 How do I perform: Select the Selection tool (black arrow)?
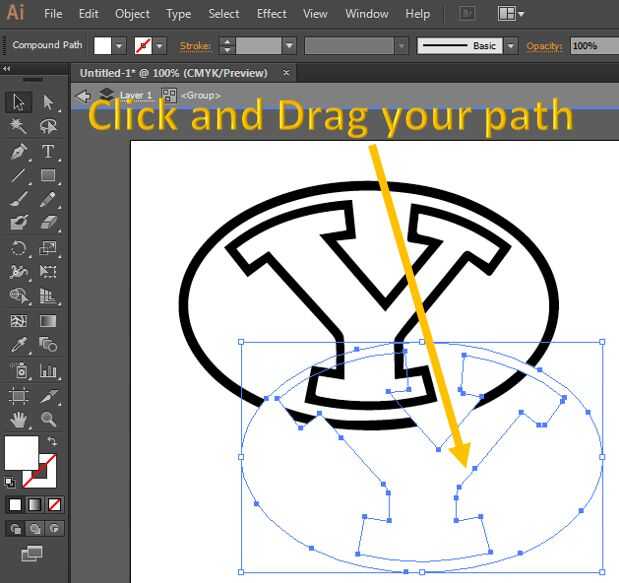18,102
